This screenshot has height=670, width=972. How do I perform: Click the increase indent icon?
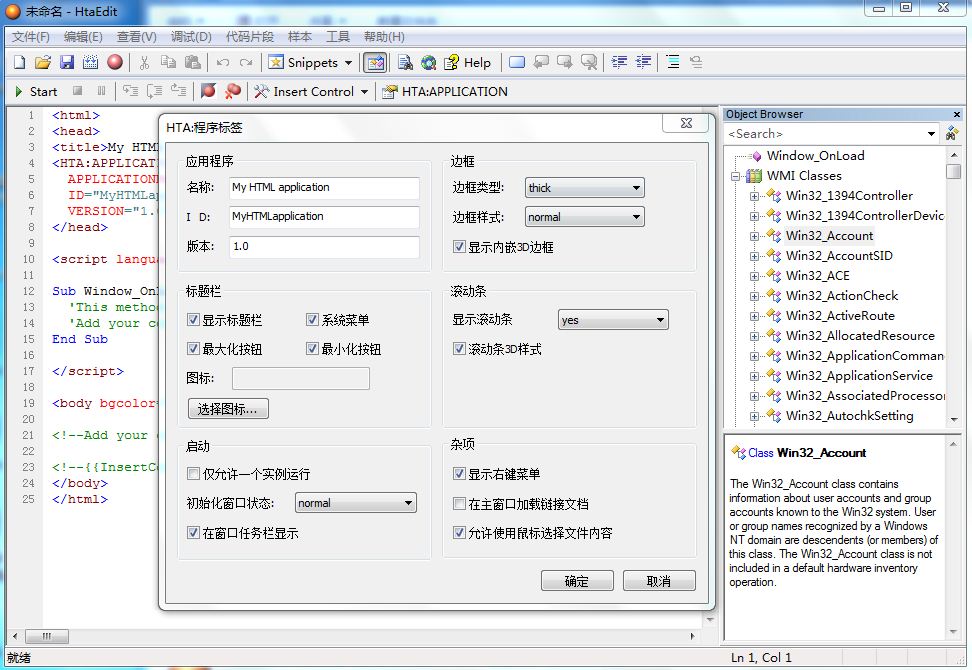[619, 62]
